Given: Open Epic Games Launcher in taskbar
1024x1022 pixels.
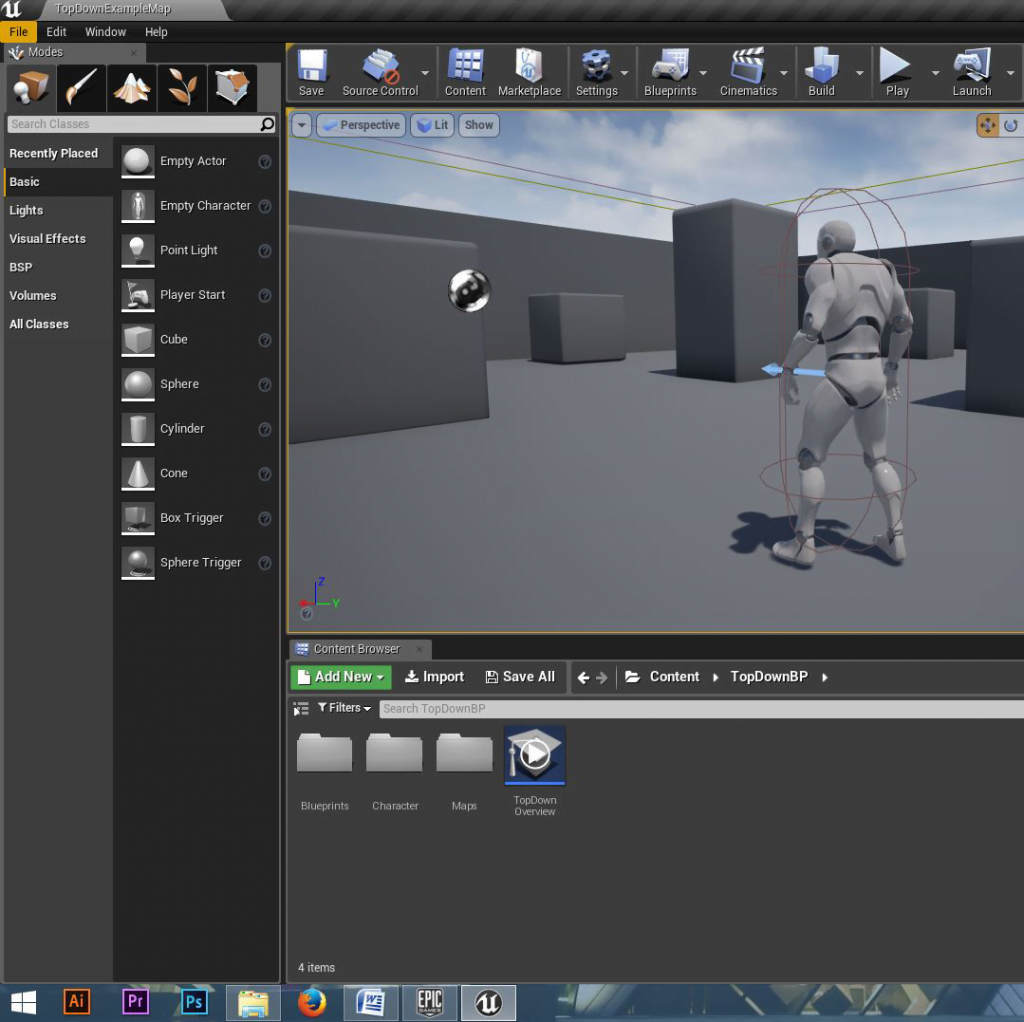Looking at the screenshot, I should pos(430,1002).
